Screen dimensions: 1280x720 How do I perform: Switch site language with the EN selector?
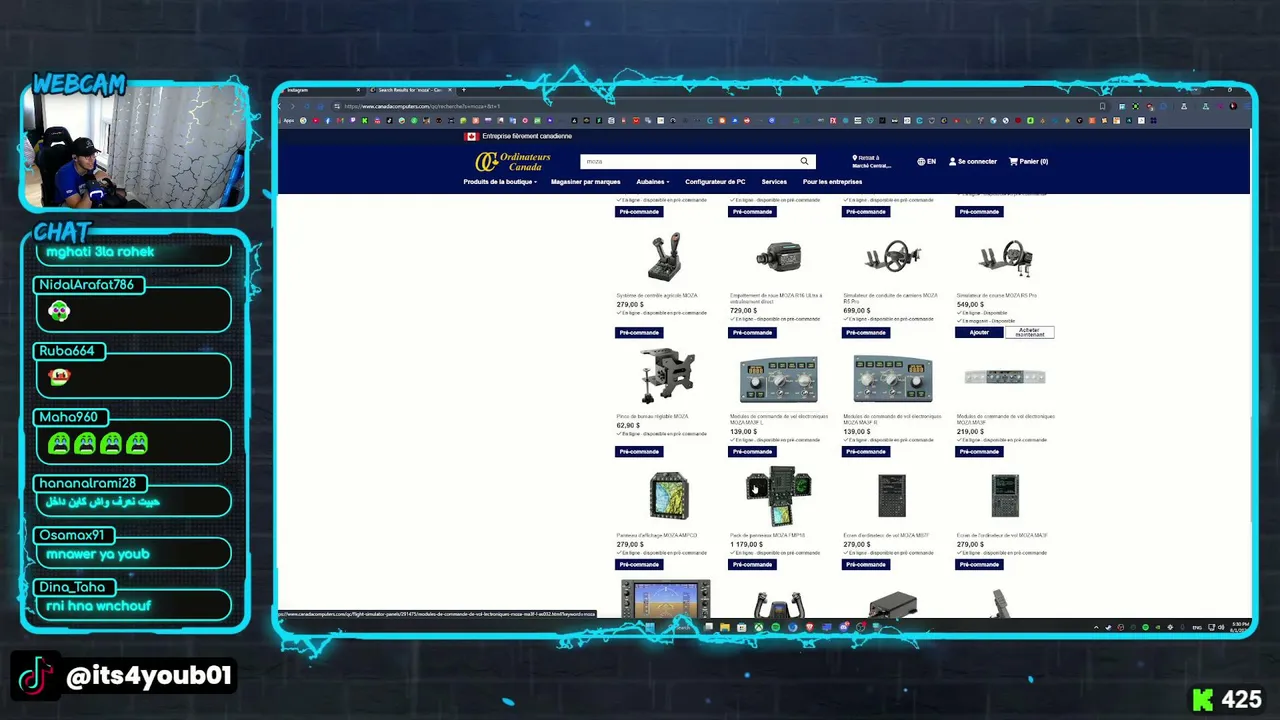(927, 161)
